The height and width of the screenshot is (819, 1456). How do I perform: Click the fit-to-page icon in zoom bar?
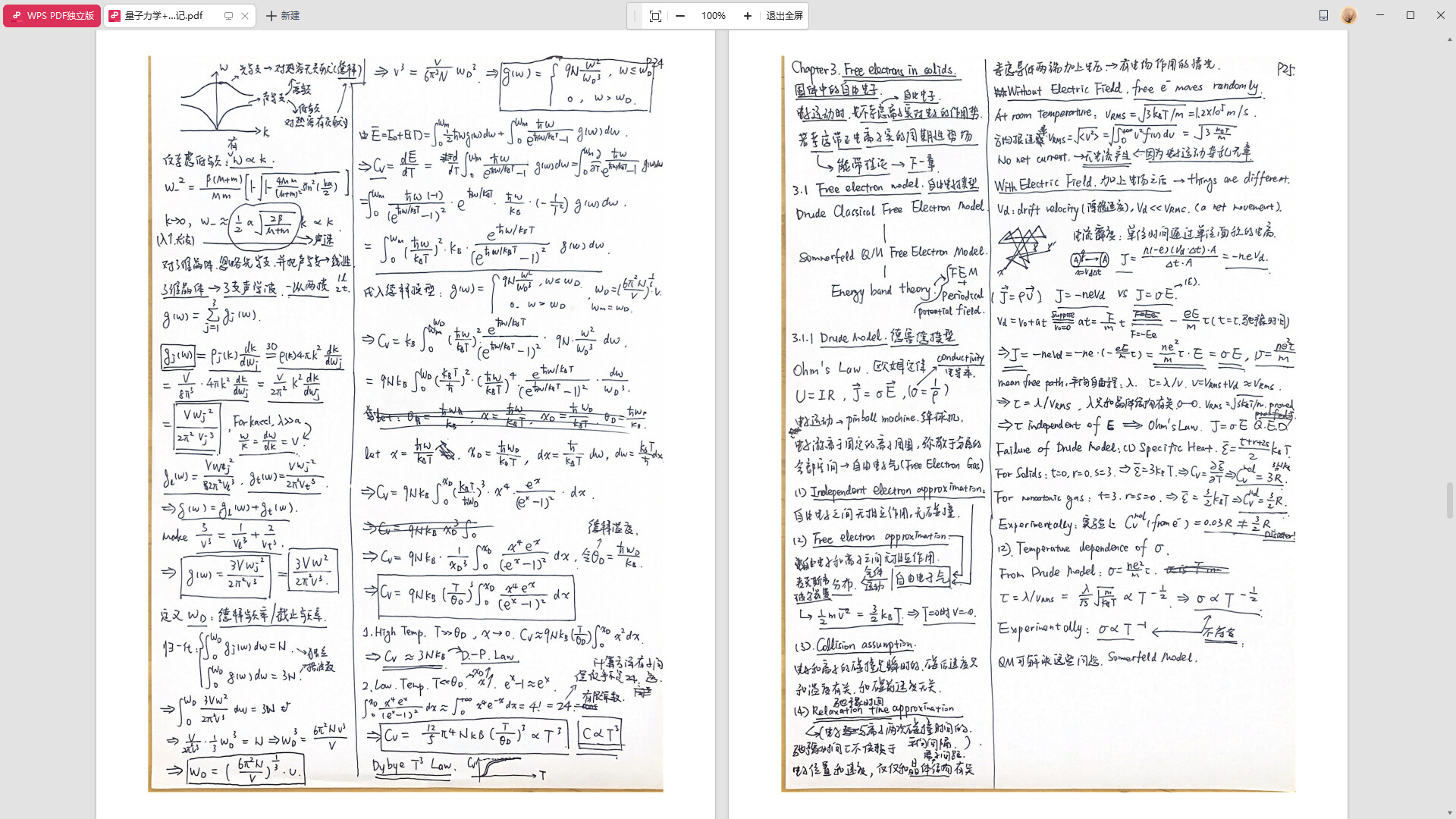[x=655, y=16]
